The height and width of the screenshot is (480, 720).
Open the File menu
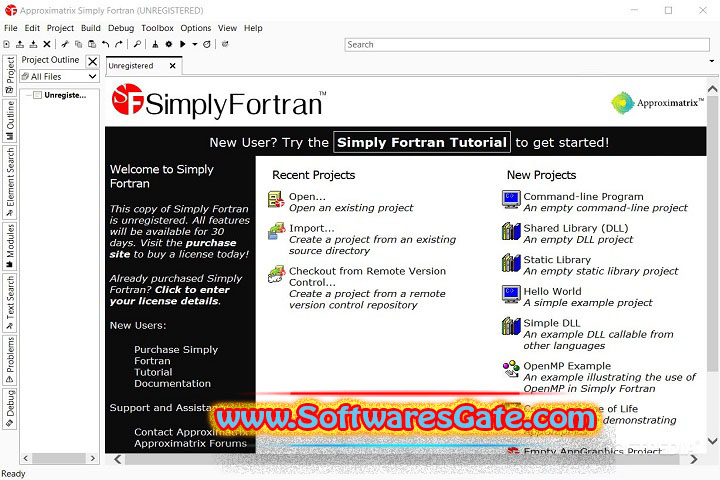point(11,28)
